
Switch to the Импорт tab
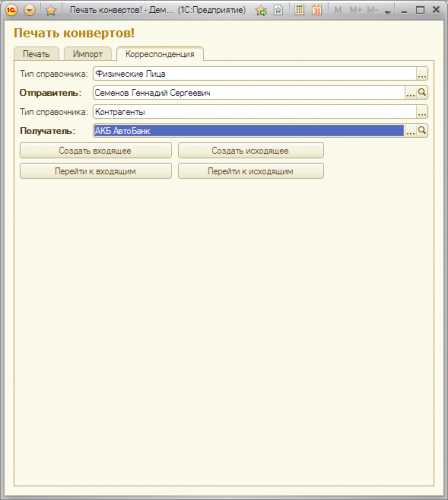88,54
